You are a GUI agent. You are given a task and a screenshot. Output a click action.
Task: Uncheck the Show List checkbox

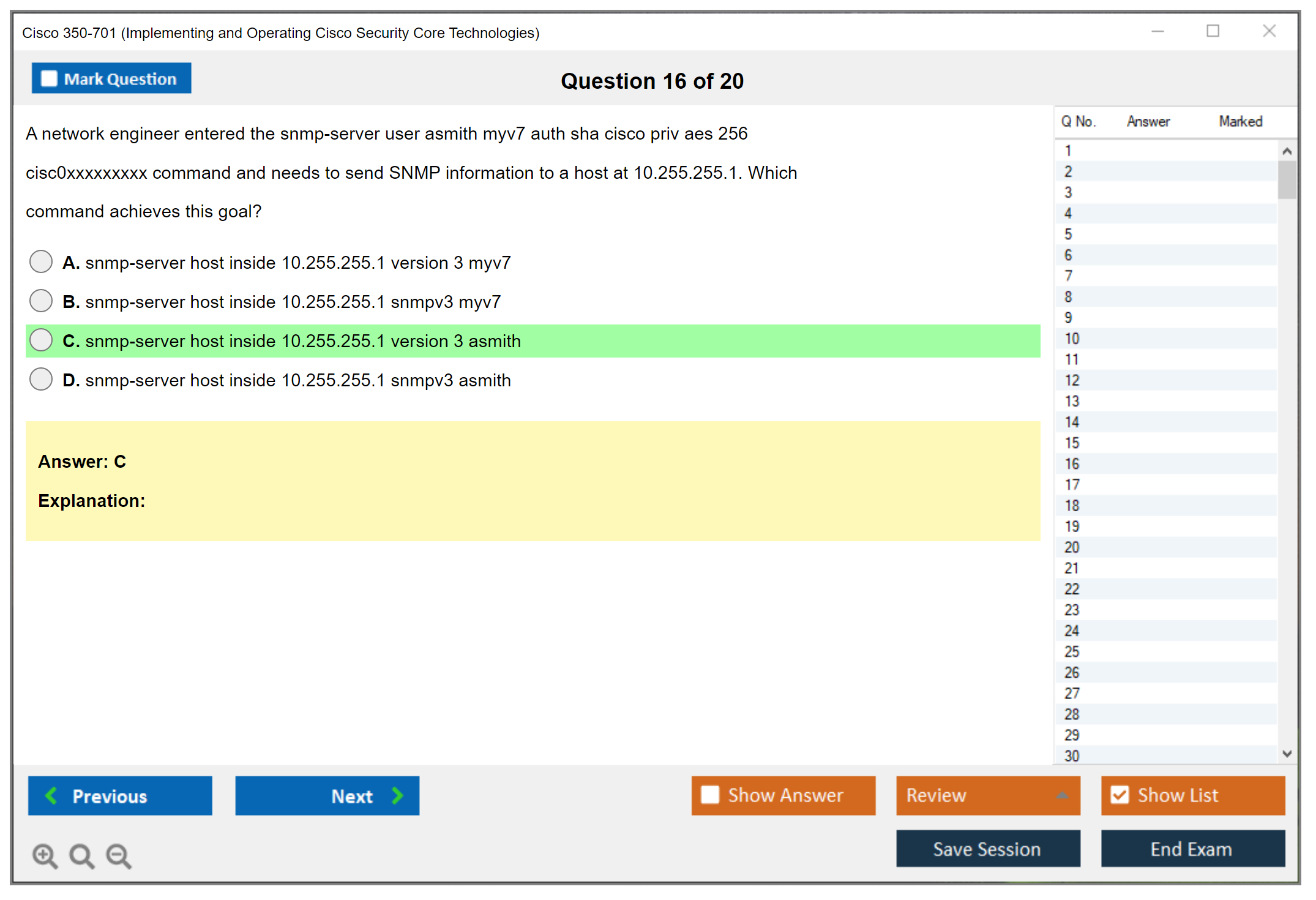coord(1120,795)
